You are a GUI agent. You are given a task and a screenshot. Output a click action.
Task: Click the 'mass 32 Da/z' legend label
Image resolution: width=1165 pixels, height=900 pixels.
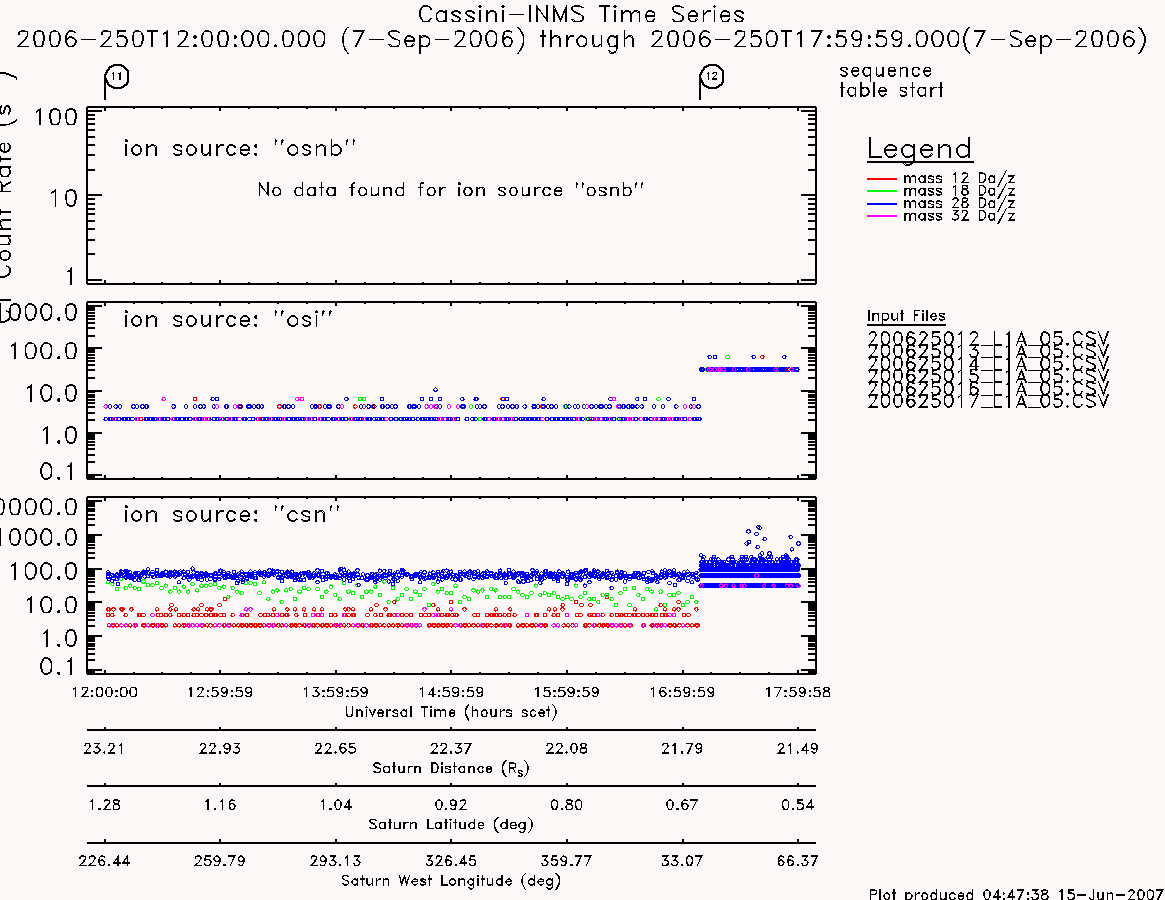958,216
